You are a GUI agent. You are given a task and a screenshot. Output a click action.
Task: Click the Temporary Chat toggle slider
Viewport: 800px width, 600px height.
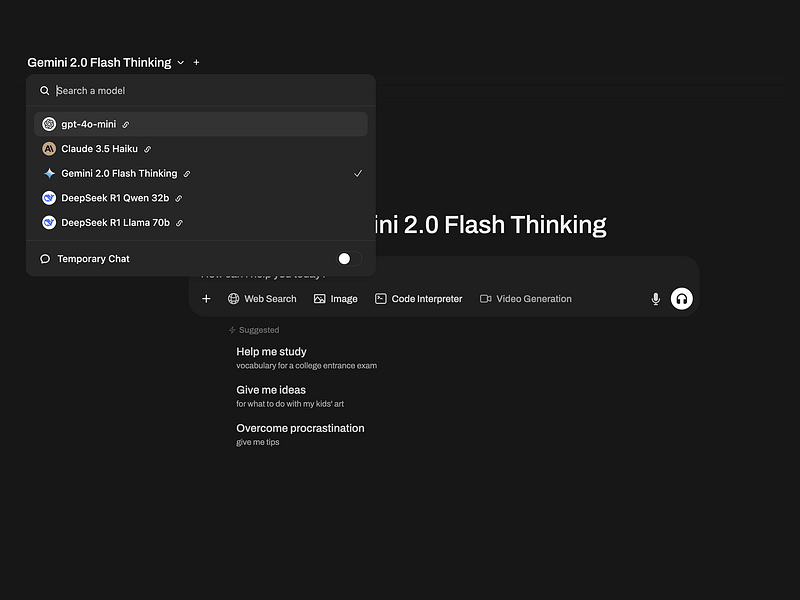point(344,258)
